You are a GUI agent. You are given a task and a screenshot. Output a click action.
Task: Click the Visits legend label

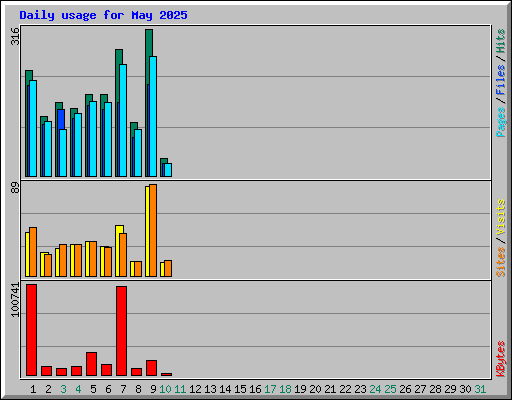[x=501, y=217]
